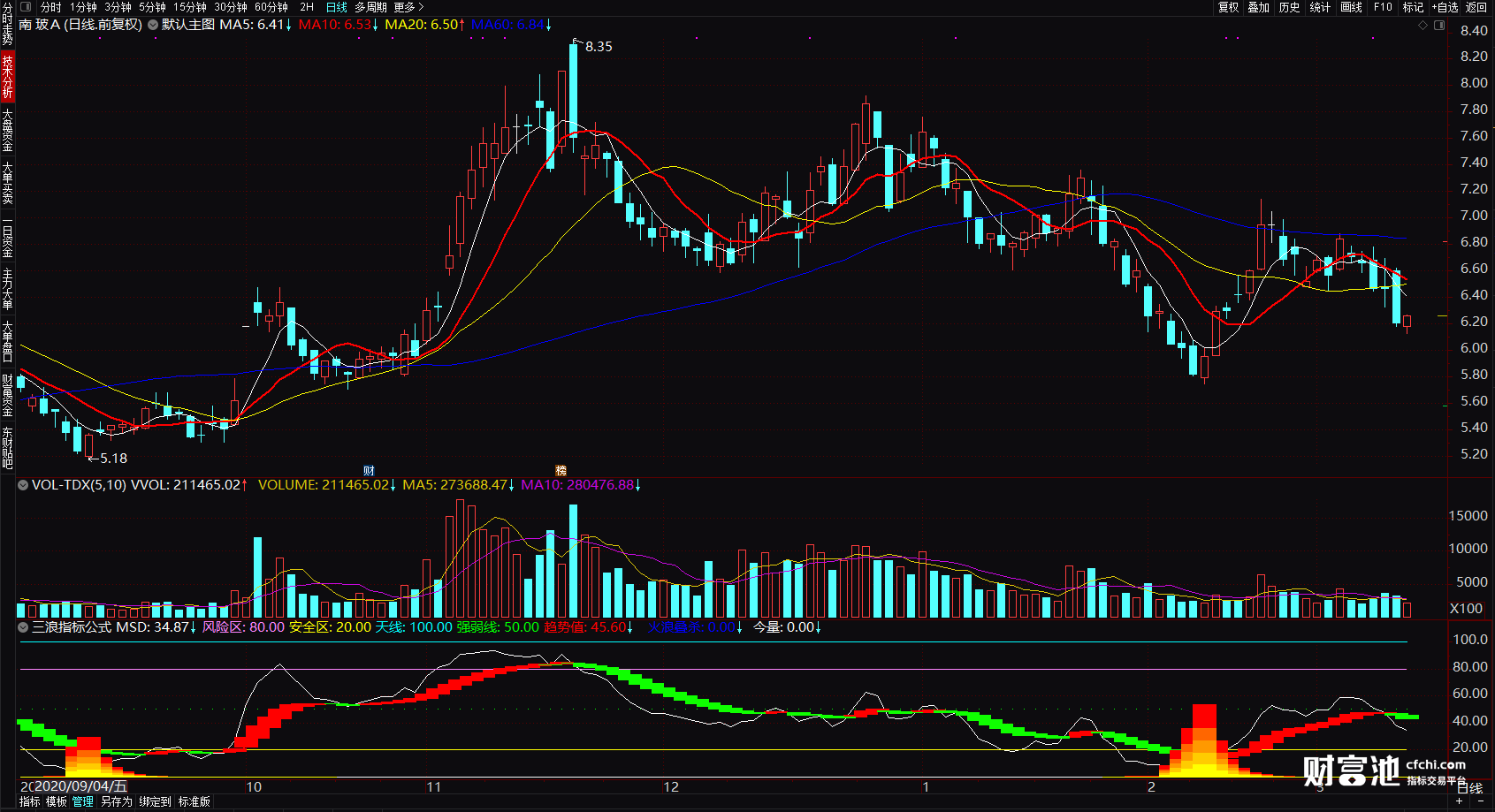Select the 3分钟 period
This screenshot has height=812, width=1495.
click(x=118, y=7)
